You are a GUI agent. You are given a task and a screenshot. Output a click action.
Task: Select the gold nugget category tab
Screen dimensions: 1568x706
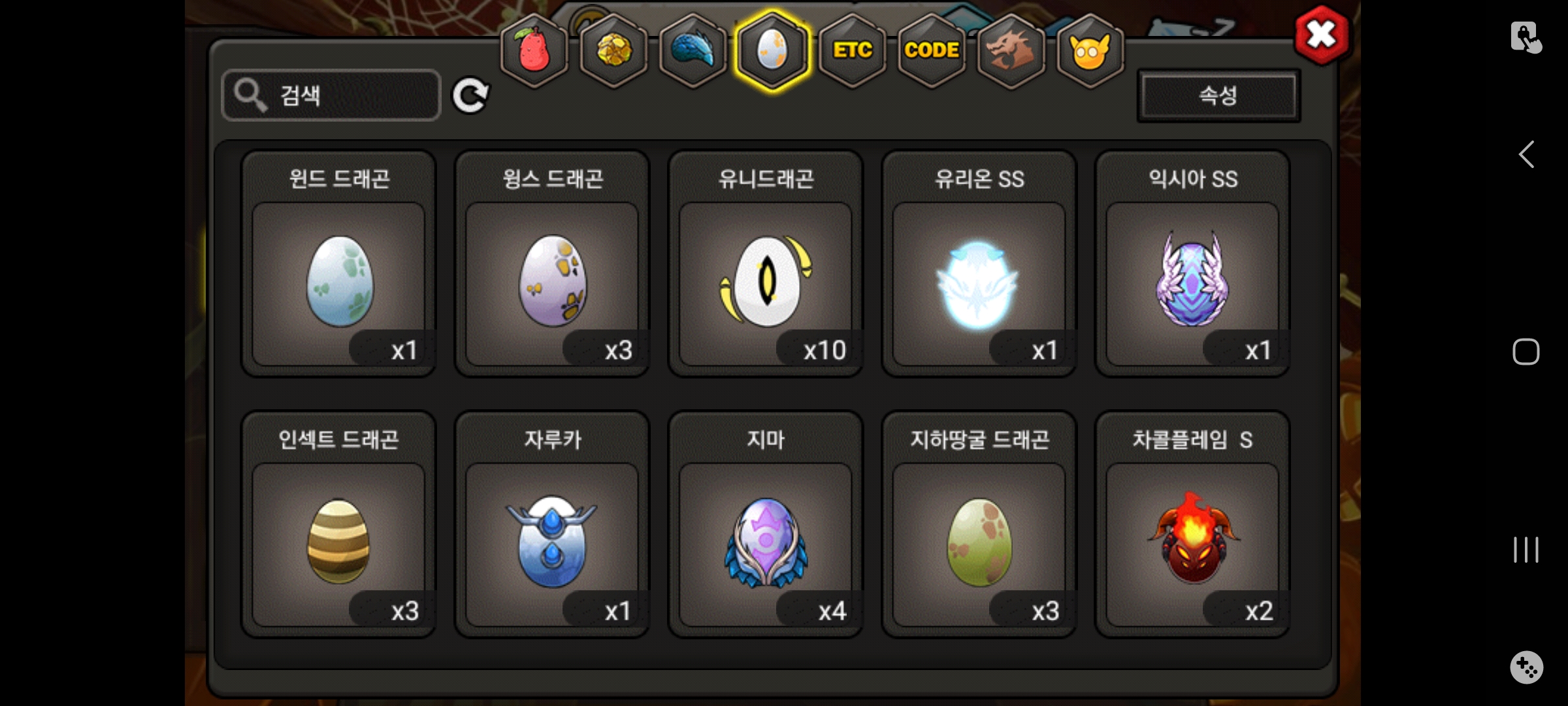coord(613,50)
